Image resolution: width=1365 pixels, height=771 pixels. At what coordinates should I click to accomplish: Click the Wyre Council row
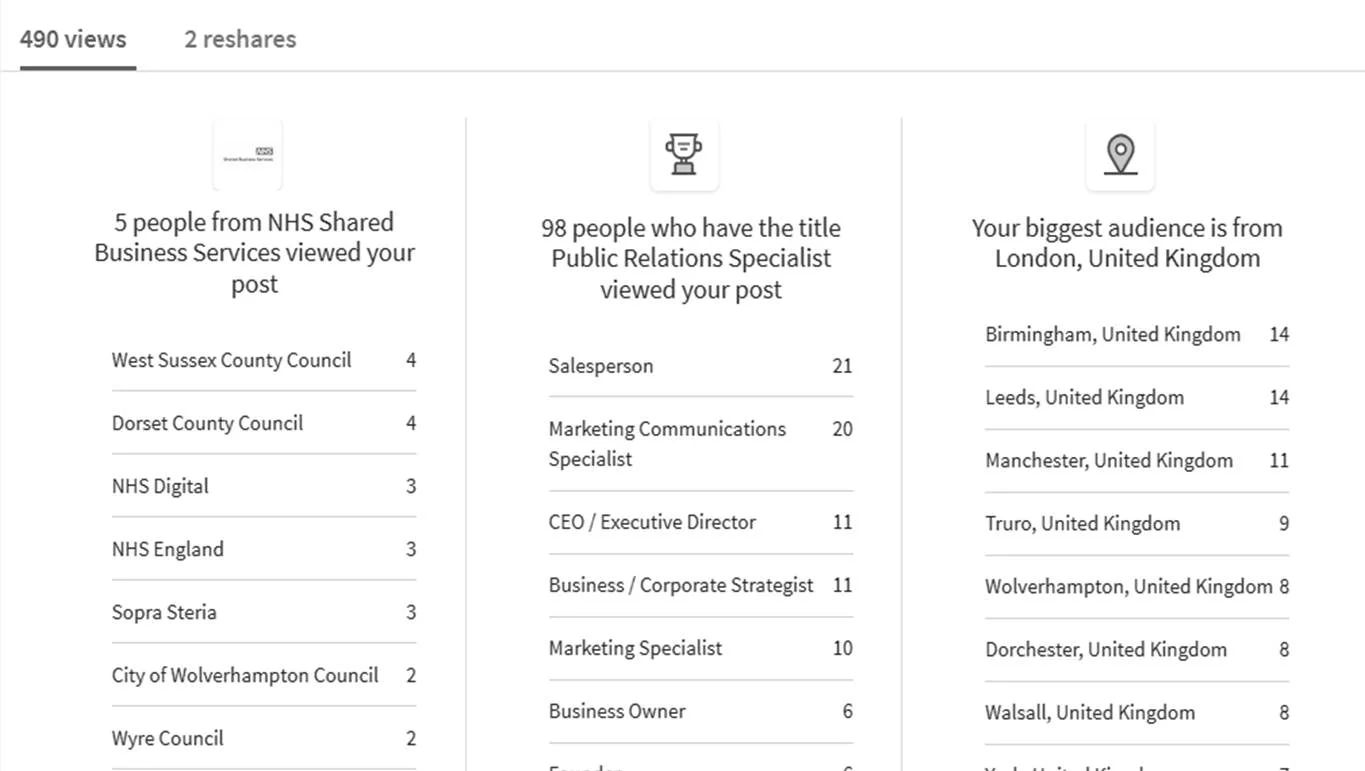(x=264, y=738)
